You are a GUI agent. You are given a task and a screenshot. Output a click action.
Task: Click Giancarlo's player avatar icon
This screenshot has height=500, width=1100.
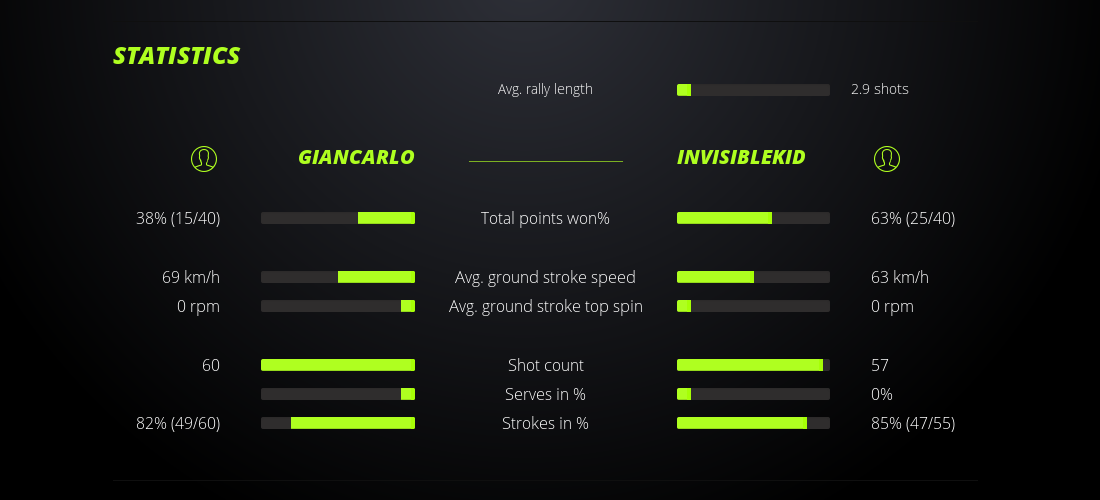204,158
